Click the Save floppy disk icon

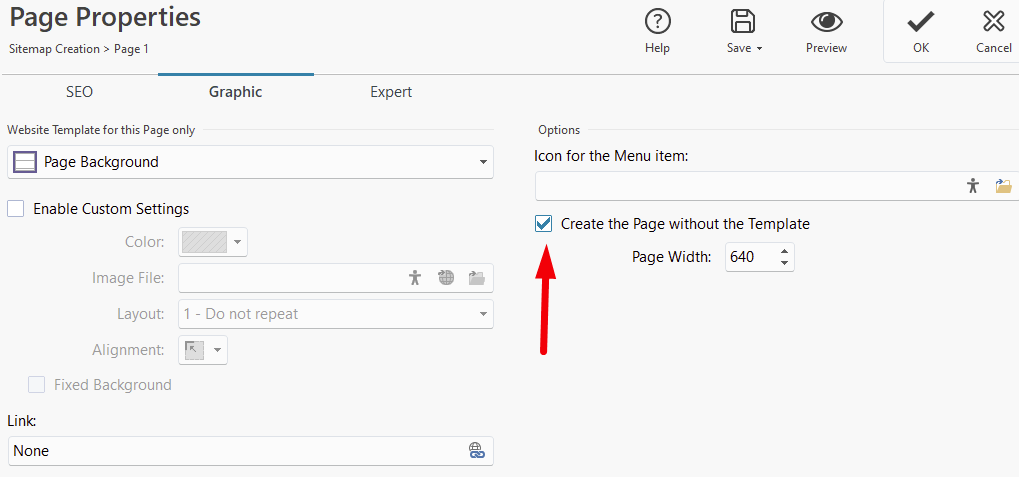743,21
